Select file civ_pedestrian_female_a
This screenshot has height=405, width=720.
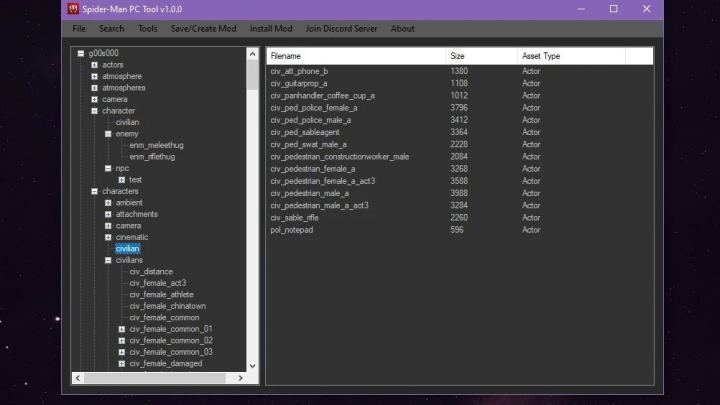pos(313,169)
